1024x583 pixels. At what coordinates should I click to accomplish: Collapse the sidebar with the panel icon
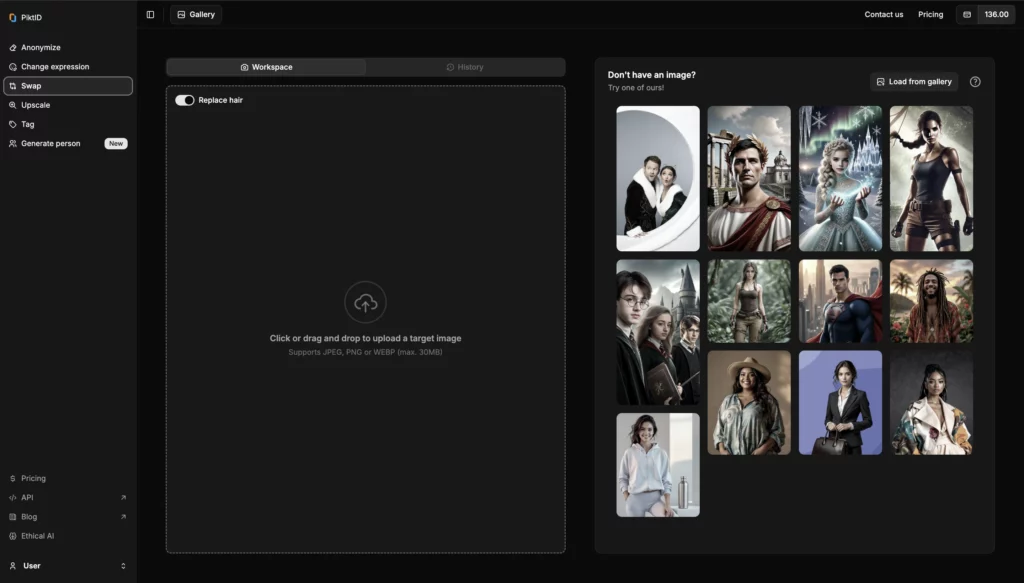coord(151,13)
